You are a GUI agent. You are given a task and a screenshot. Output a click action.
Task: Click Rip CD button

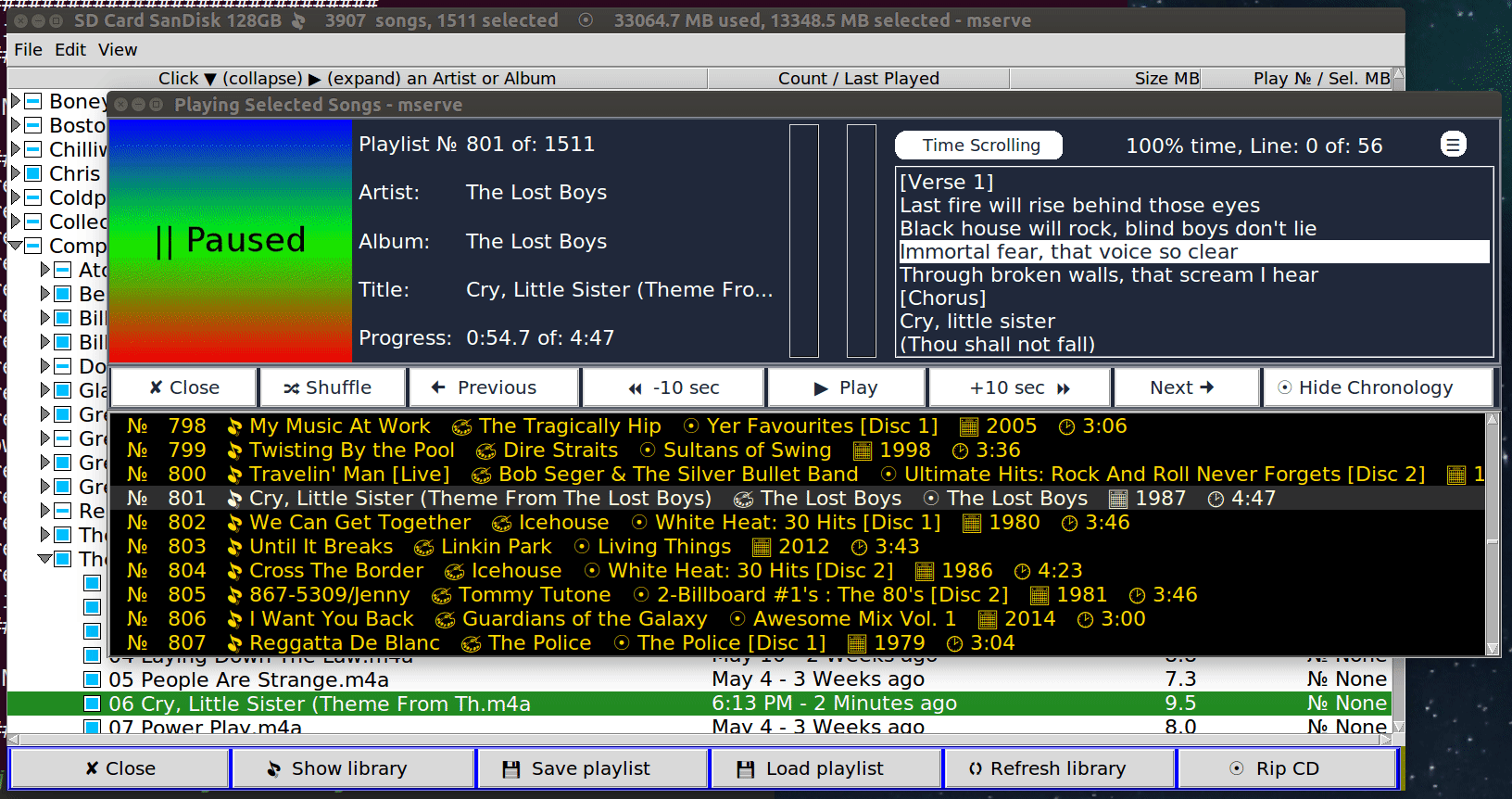pos(1287,768)
